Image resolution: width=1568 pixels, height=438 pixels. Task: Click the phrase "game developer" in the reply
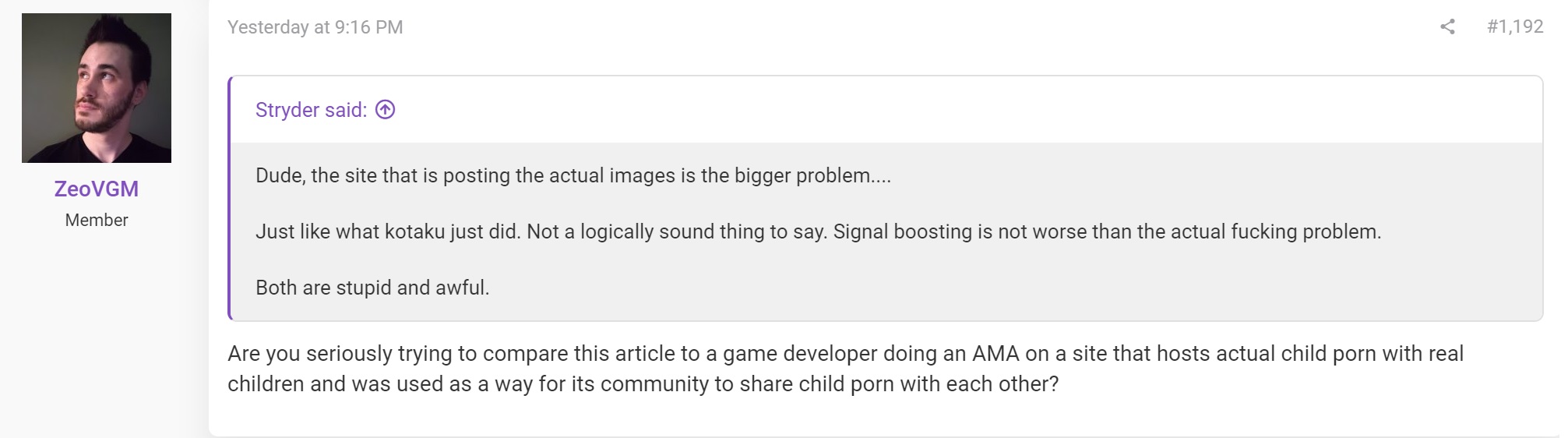click(800, 354)
